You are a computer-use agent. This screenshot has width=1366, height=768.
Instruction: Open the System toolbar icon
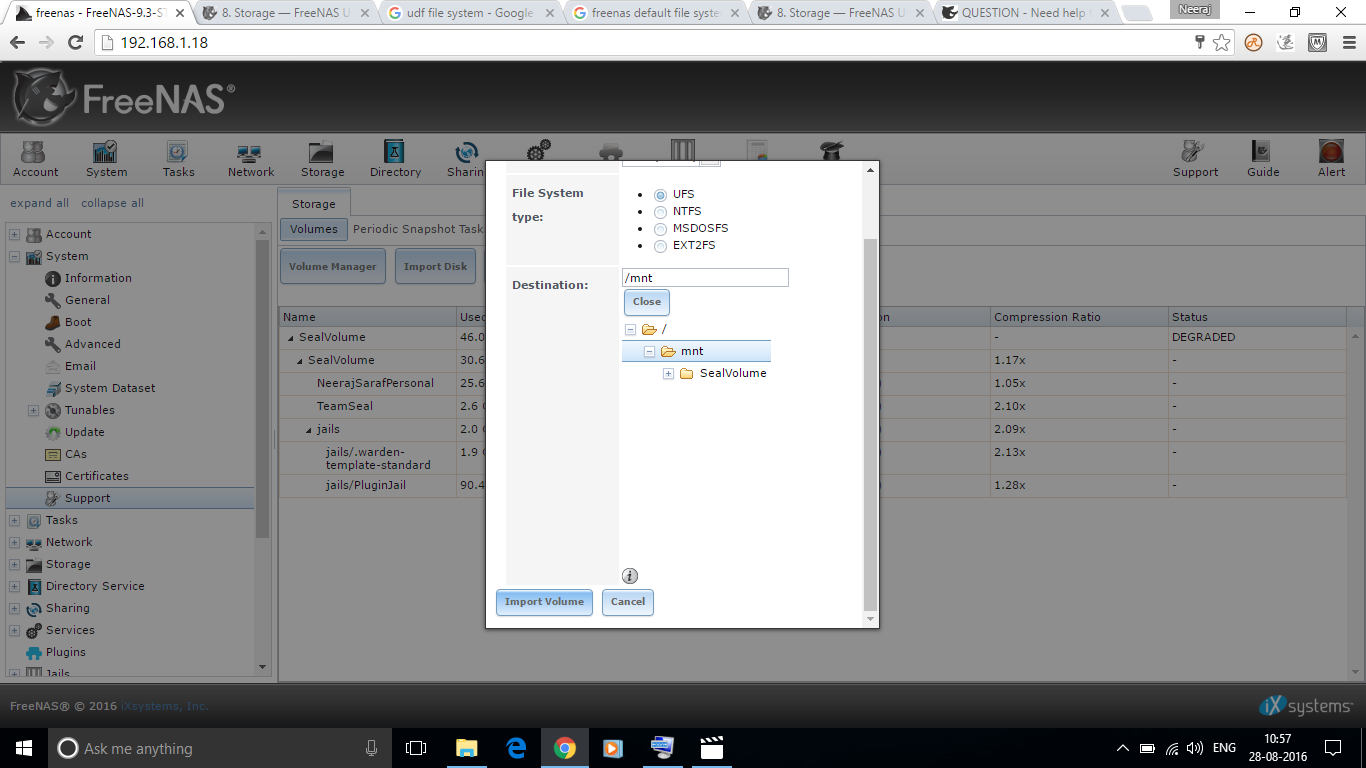tap(106, 158)
